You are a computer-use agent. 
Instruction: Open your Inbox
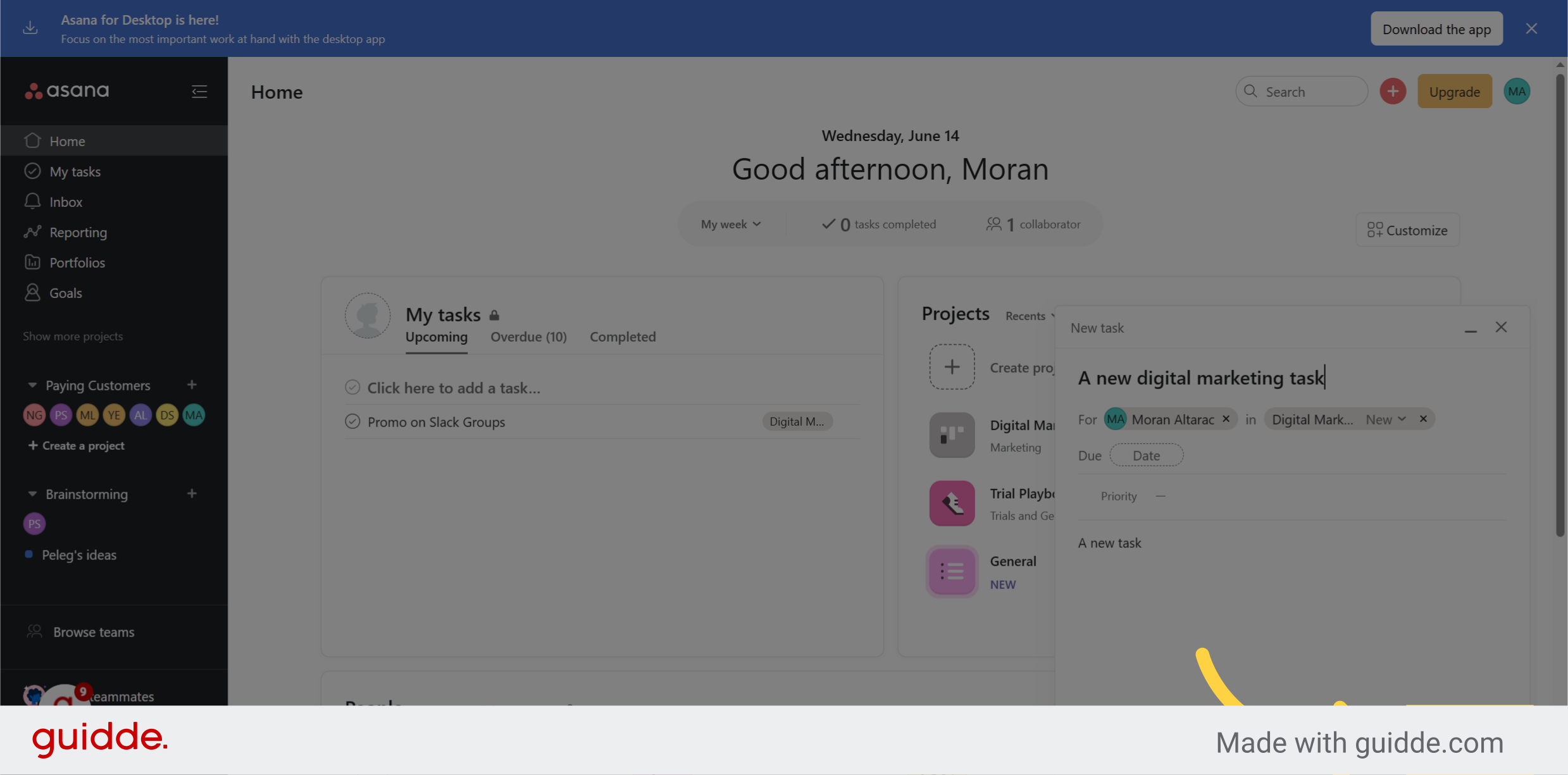[66, 201]
